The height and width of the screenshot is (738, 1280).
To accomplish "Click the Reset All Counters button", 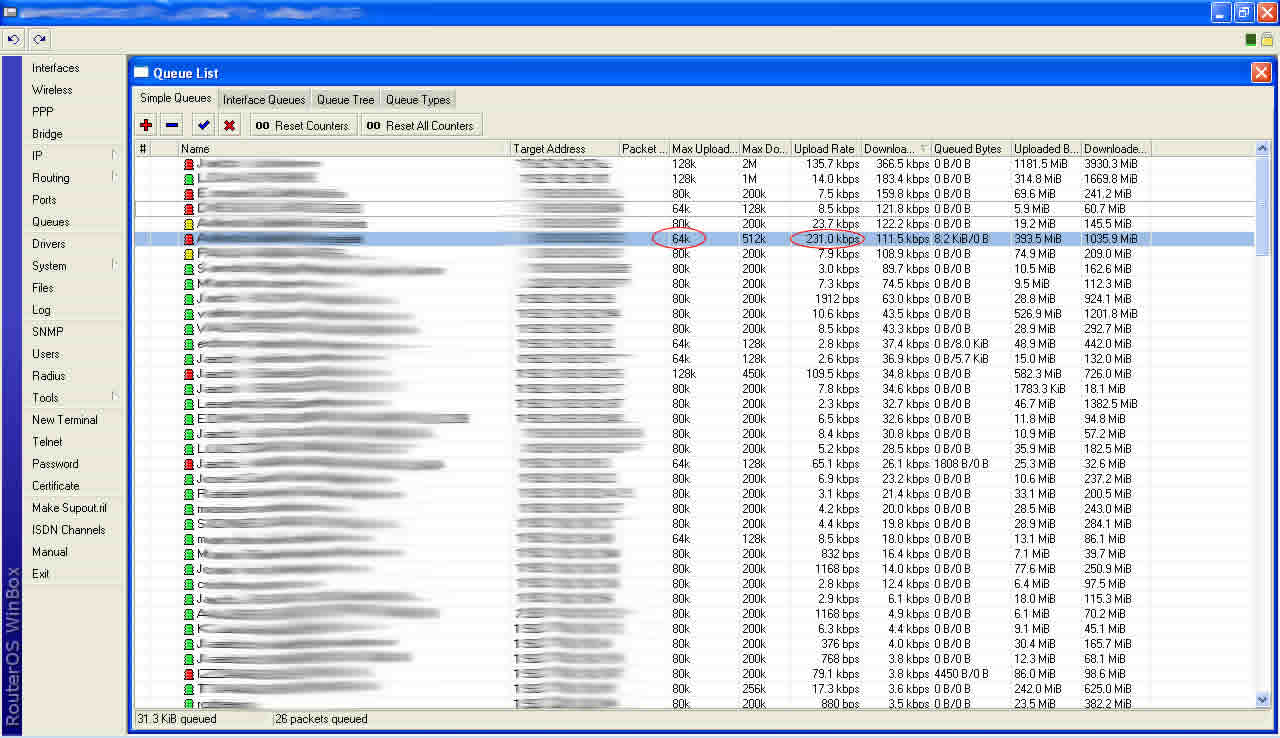I will [421, 125].
